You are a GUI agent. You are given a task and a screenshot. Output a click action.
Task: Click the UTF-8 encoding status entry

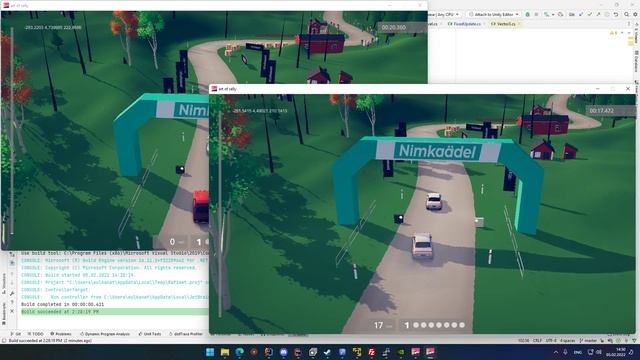pos(551,340)
